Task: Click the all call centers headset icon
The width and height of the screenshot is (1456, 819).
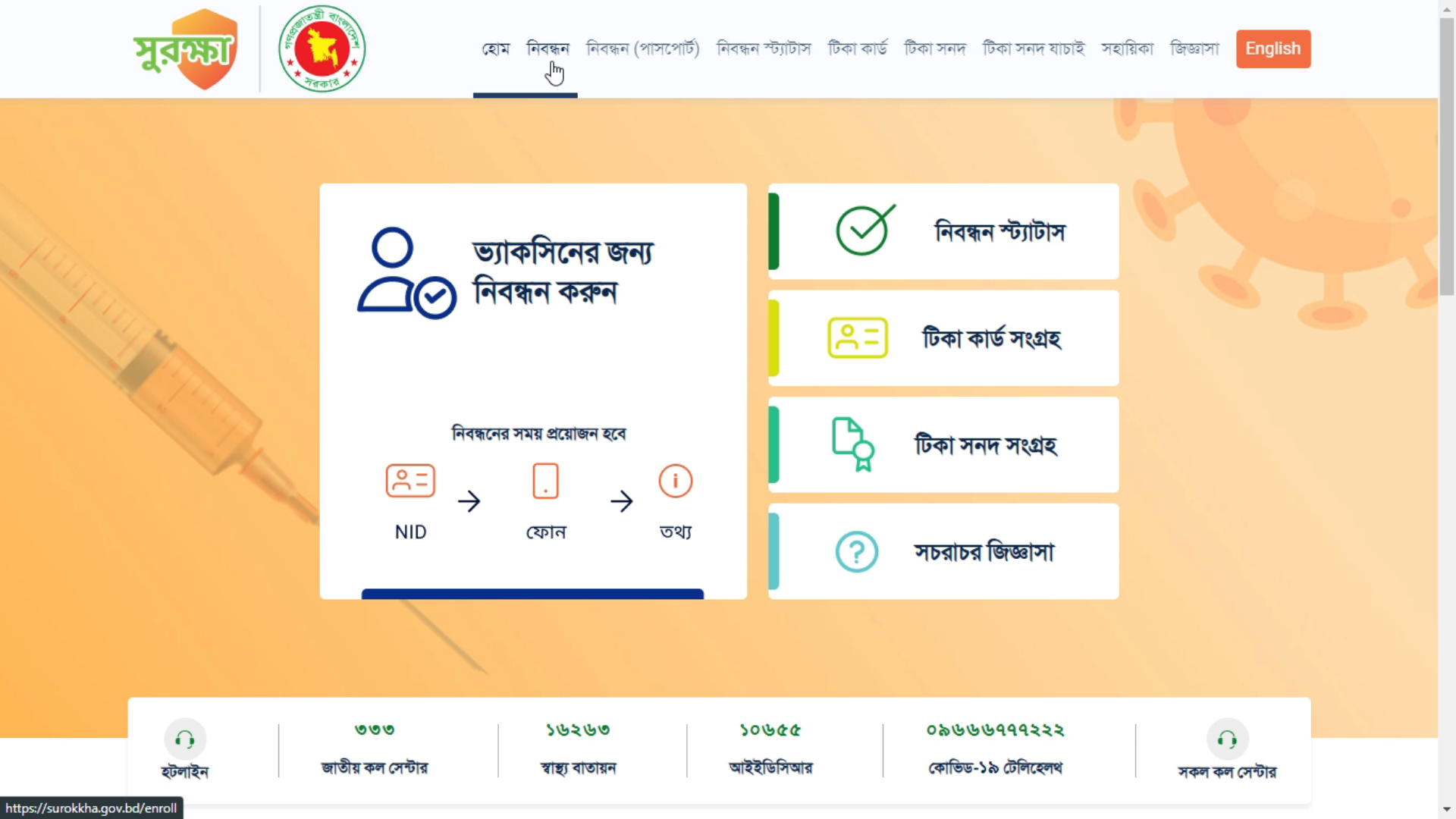Action: pyautogui.click(x=1227, y=739)
